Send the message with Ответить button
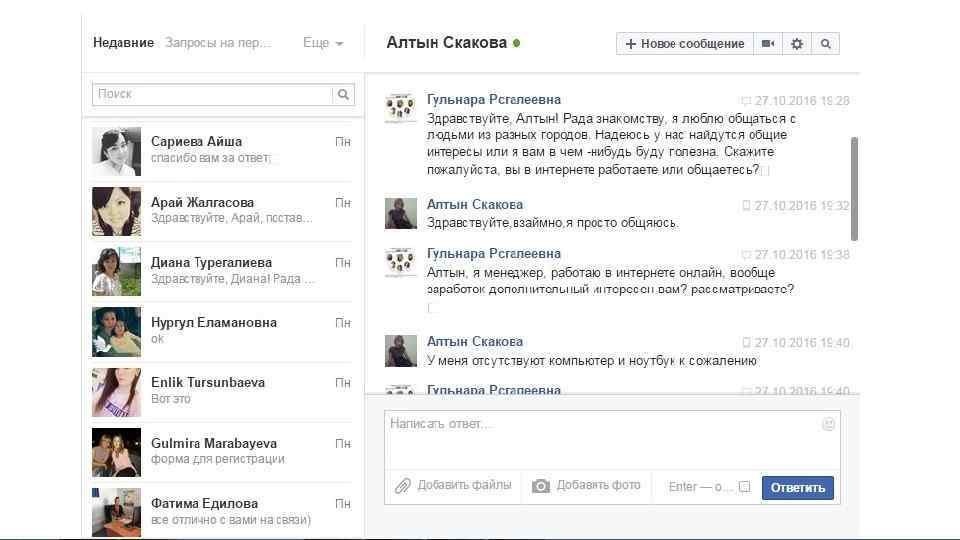The width and height of the screenshot is (960, 540). (x=797, y=487)
